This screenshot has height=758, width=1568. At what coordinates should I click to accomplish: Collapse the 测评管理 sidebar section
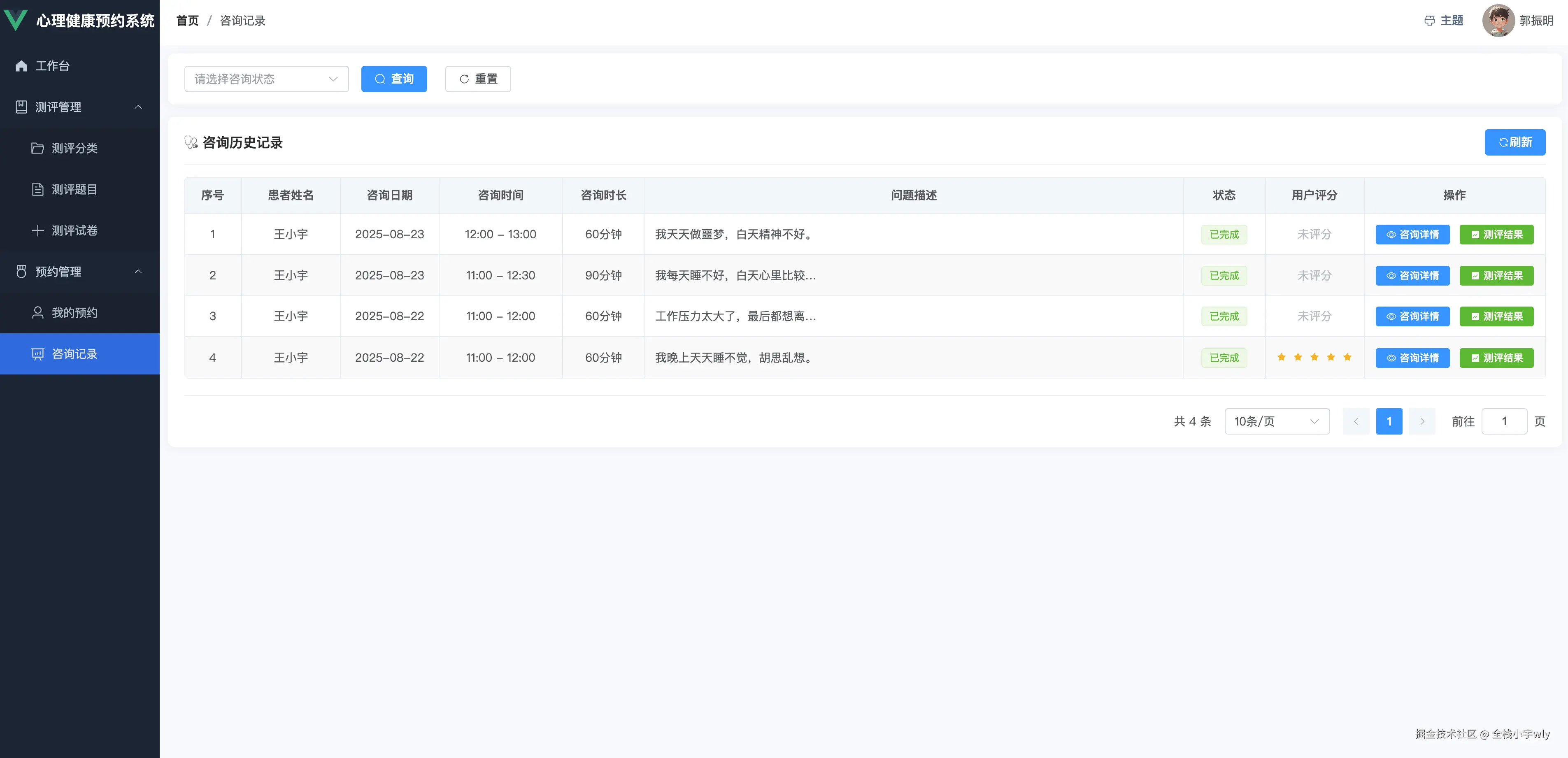point(138,107)
